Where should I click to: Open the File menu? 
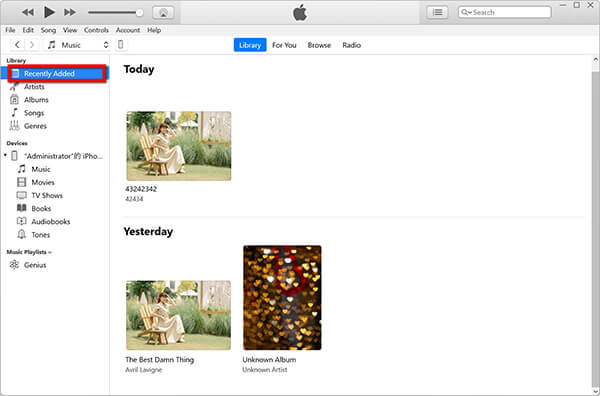tap(10, 30)
